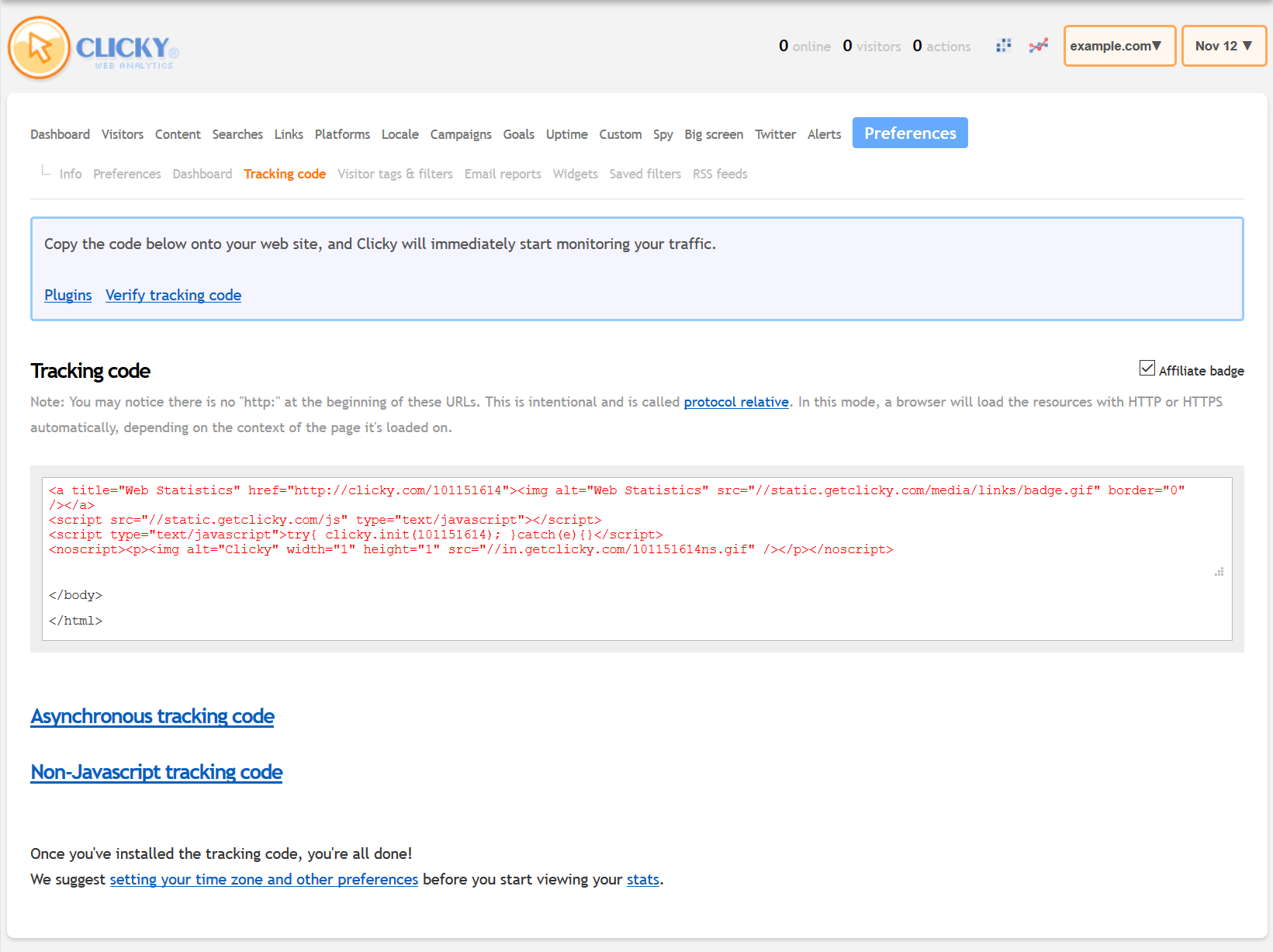
Task: Open the Nov 12 date dropdown
Action: [x=1223, y=46]
